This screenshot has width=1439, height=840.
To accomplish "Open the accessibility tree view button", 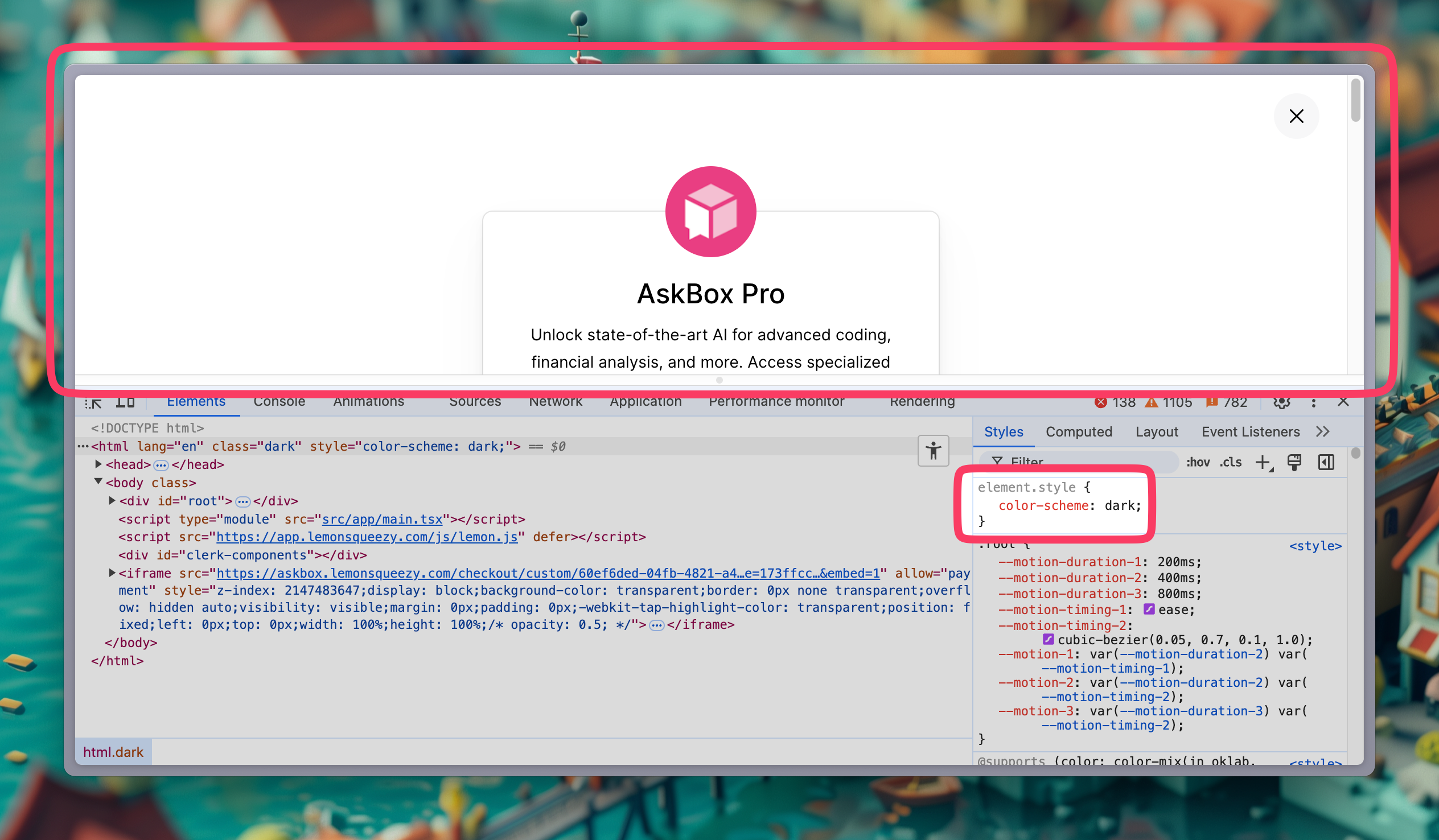I will click(933, 451).
